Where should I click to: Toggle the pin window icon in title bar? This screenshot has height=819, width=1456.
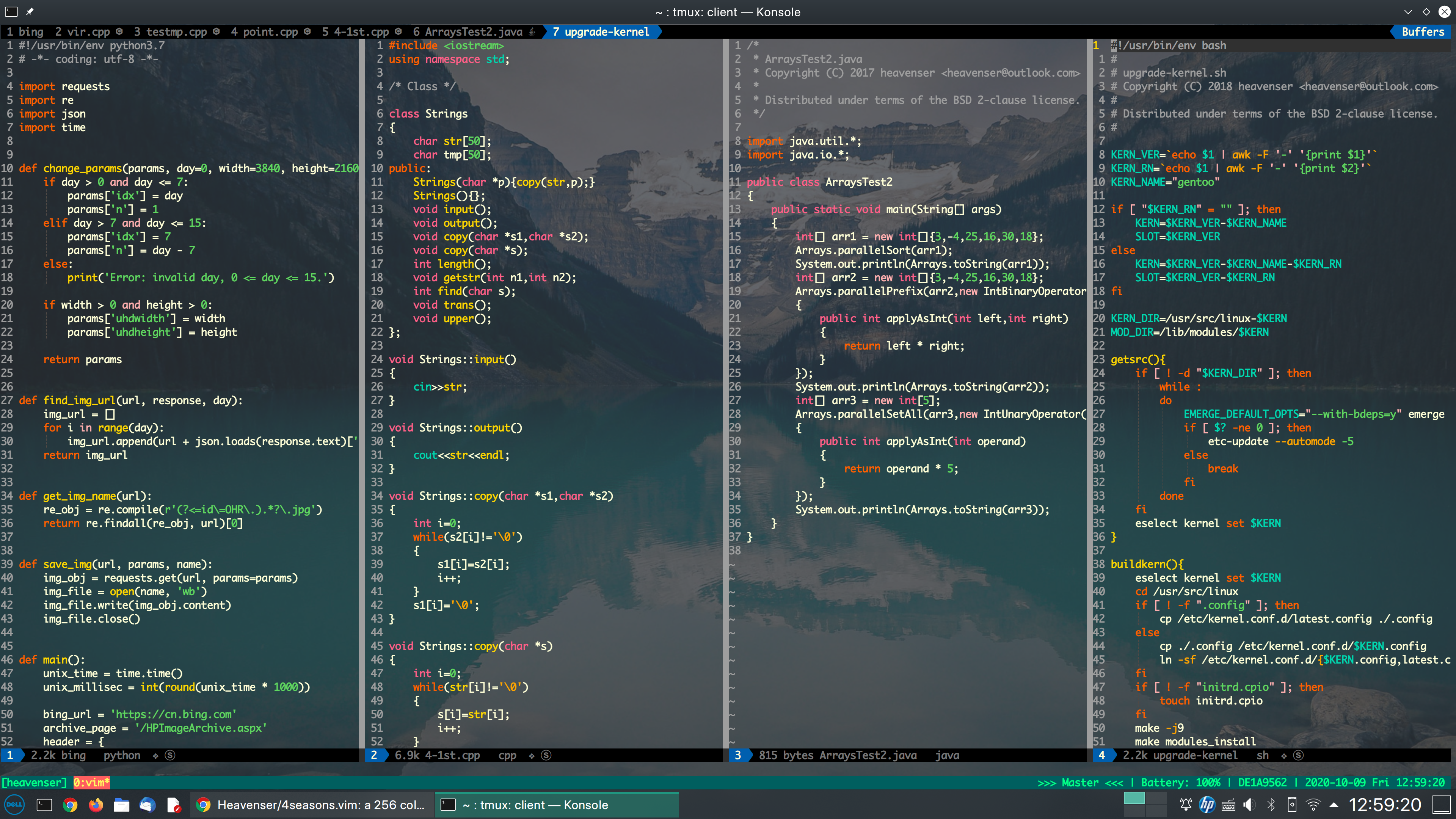(30, 11)
